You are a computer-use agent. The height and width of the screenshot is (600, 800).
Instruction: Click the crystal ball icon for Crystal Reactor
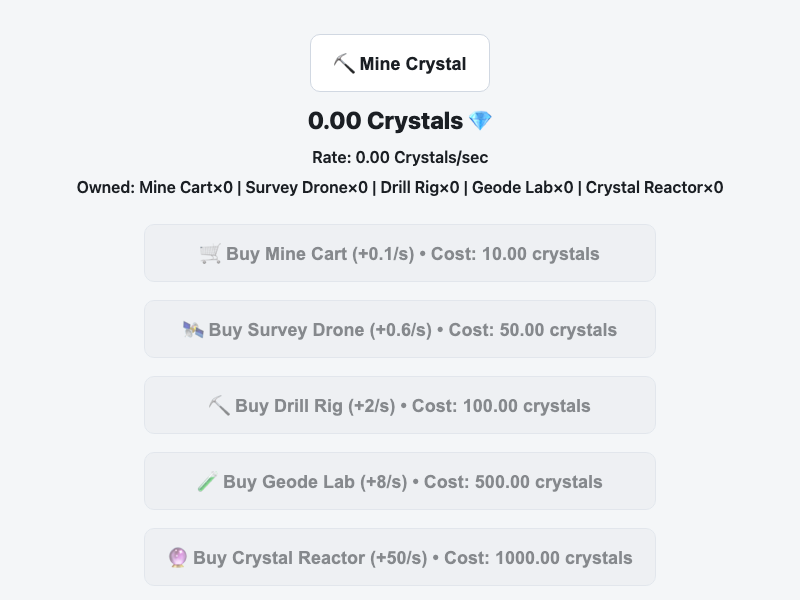179,558
